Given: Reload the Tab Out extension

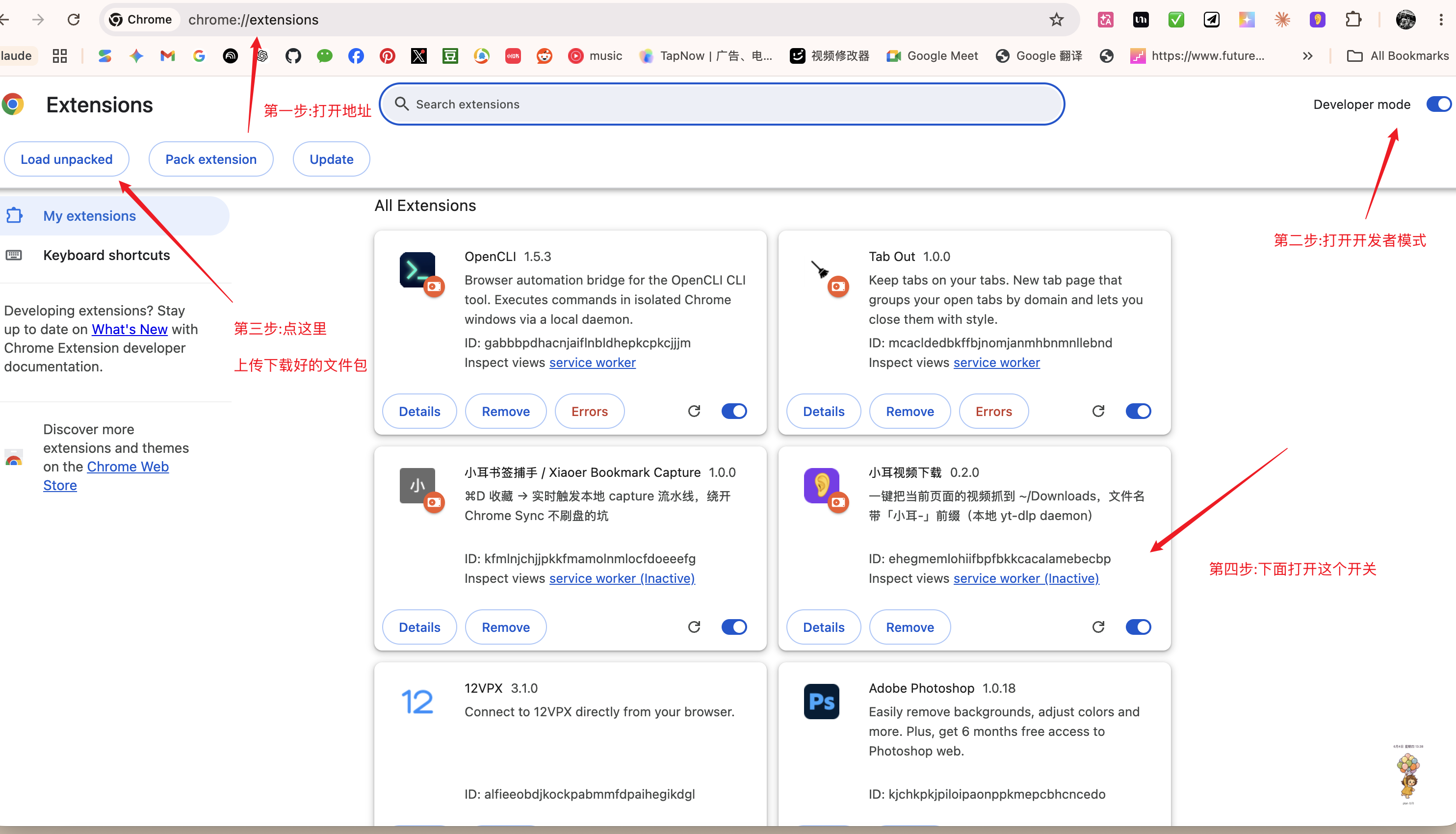Looking at the screenshot, I should pos(1098,411).
